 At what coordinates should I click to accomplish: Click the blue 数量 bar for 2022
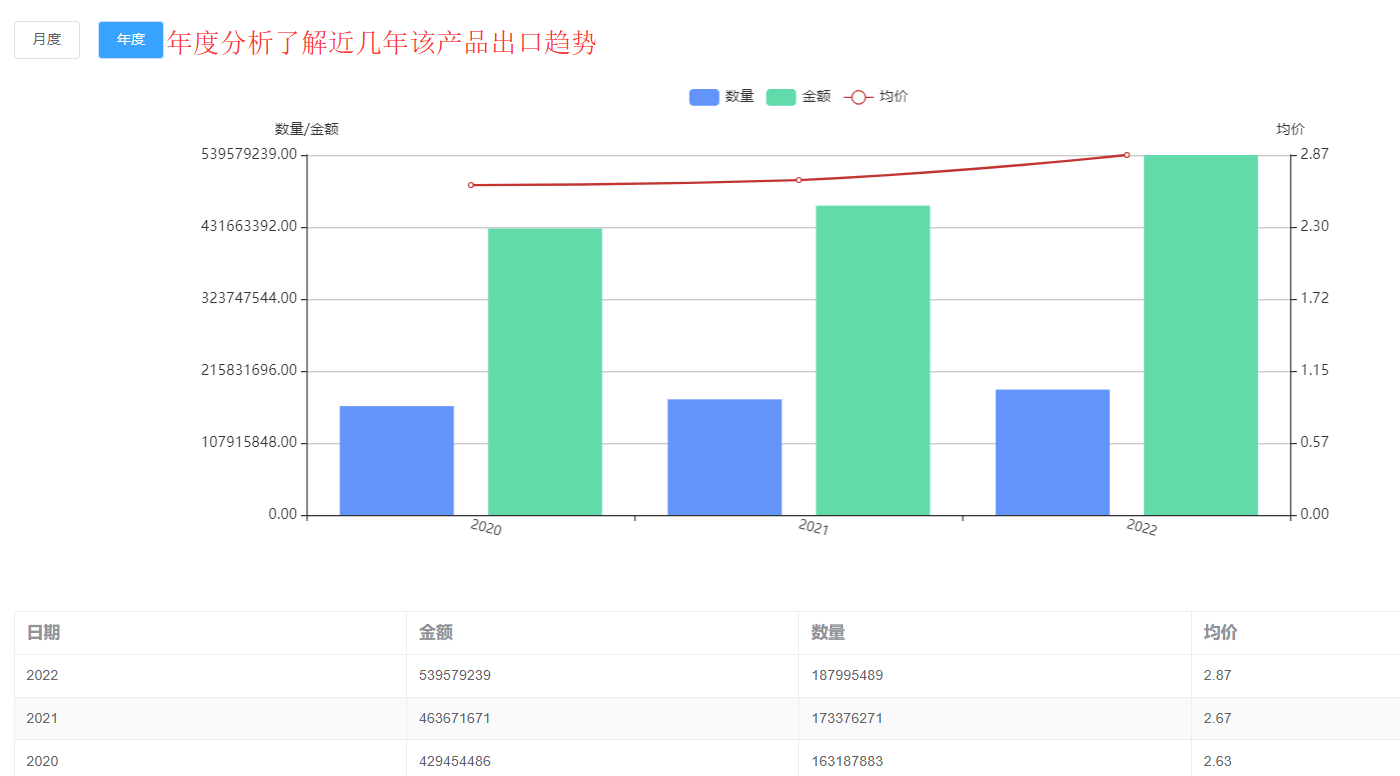coord(1053,453)
